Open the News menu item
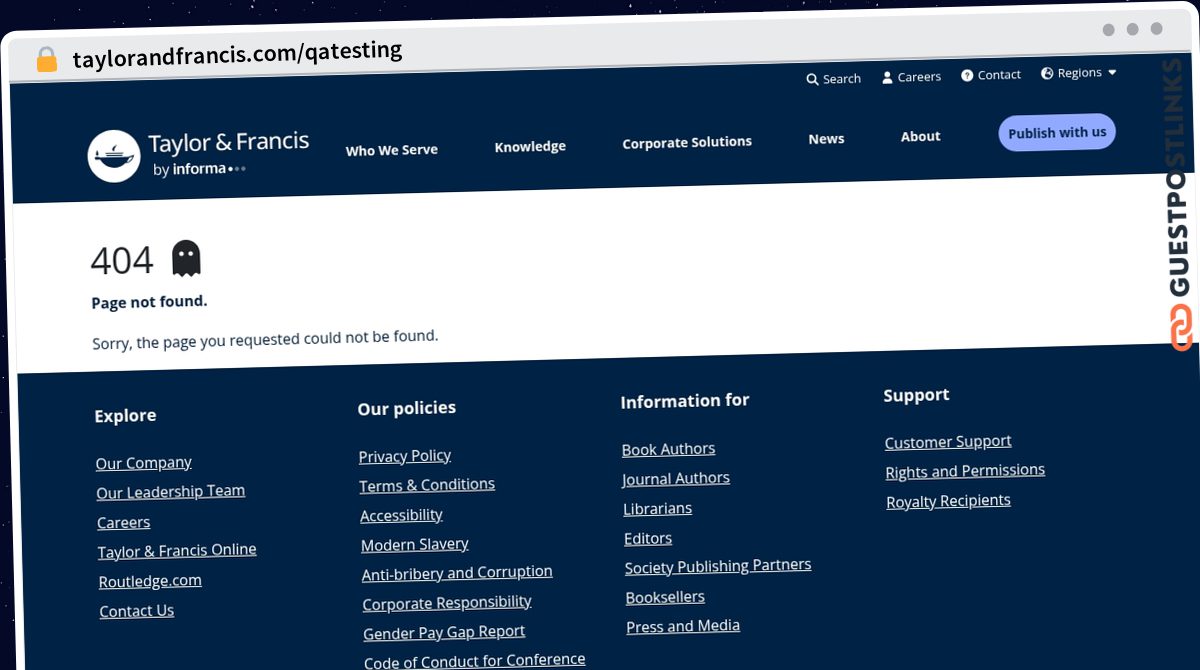 coord(826,139)
